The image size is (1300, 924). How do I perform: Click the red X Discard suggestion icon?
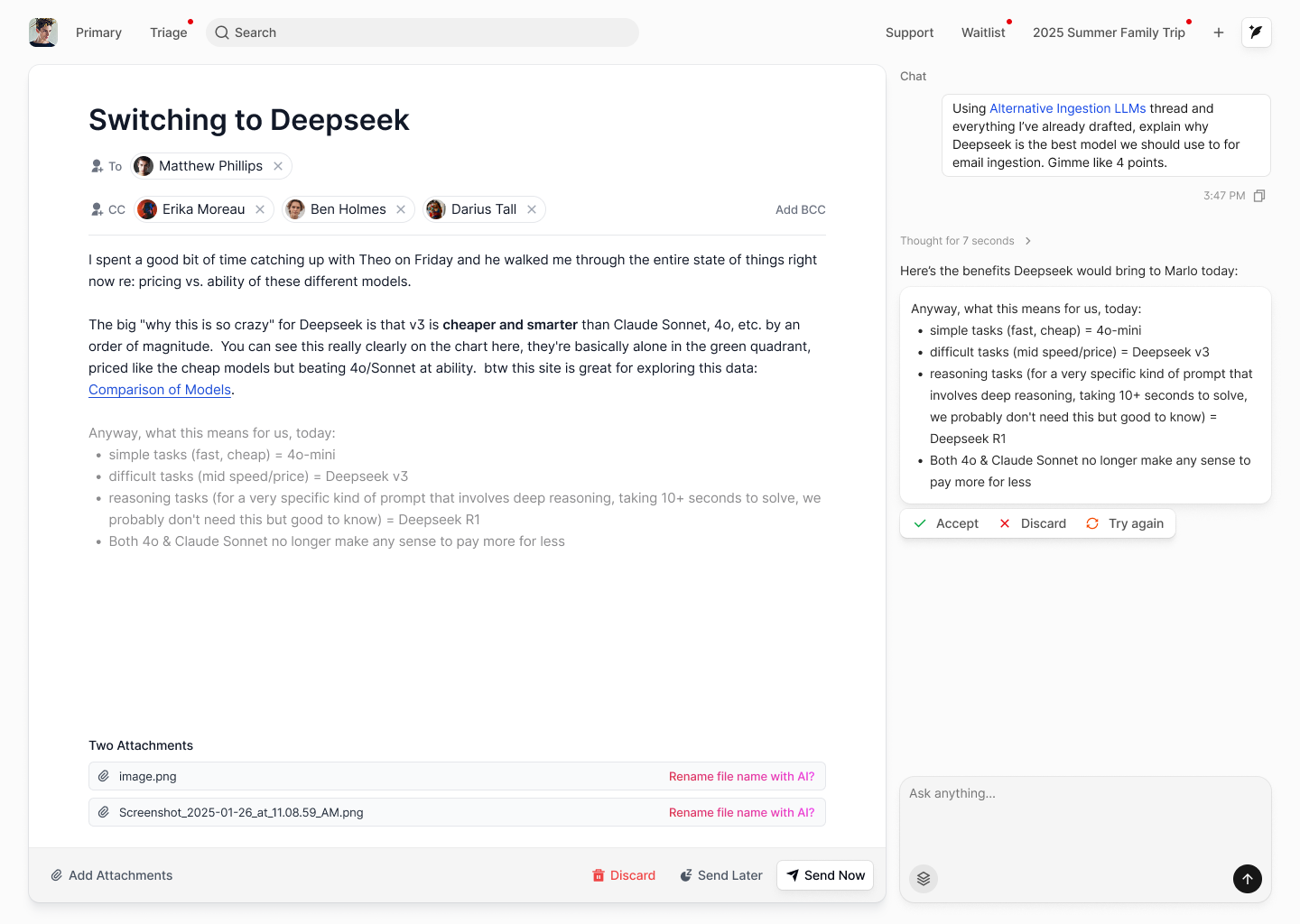coord(1005,523)
